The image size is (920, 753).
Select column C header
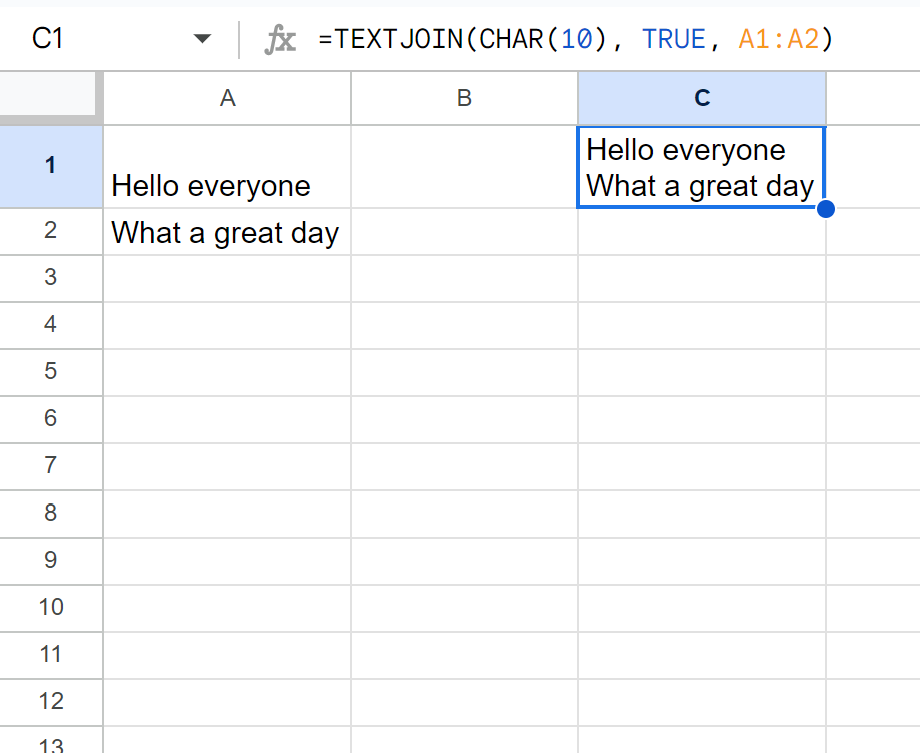click(x=702, y=98)
